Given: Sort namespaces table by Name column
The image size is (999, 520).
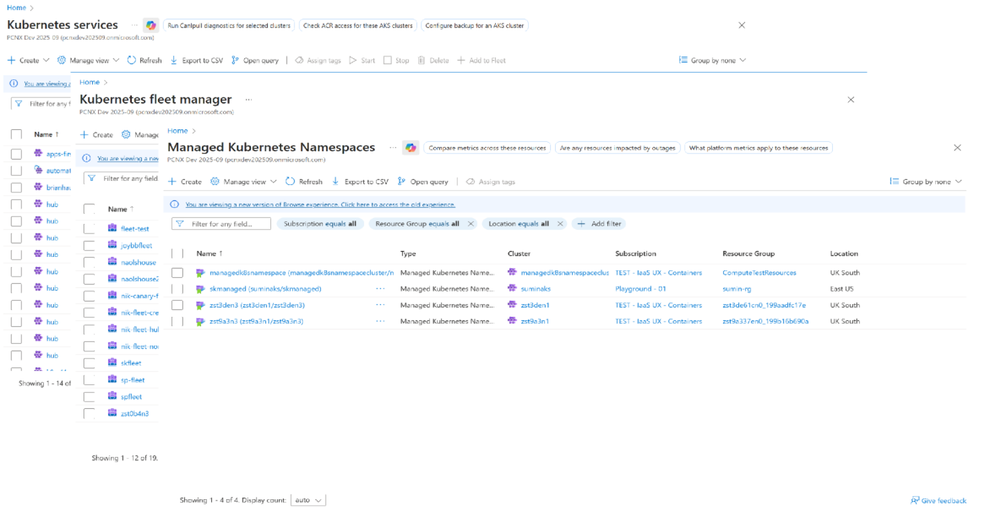Looking at the screenshot, I should click(x=209, y=254).
